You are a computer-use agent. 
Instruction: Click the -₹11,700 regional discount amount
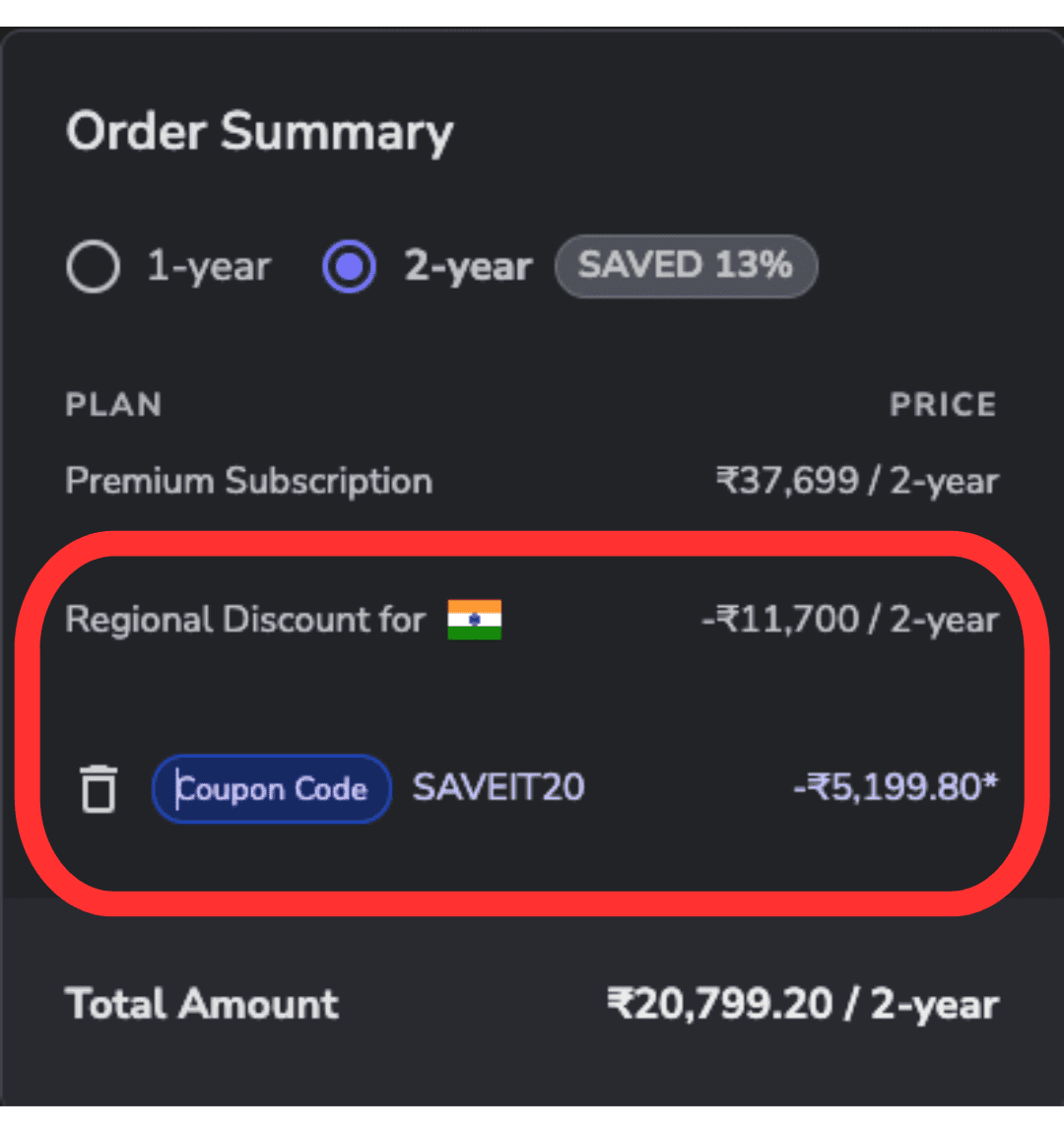tap(849, 620)
